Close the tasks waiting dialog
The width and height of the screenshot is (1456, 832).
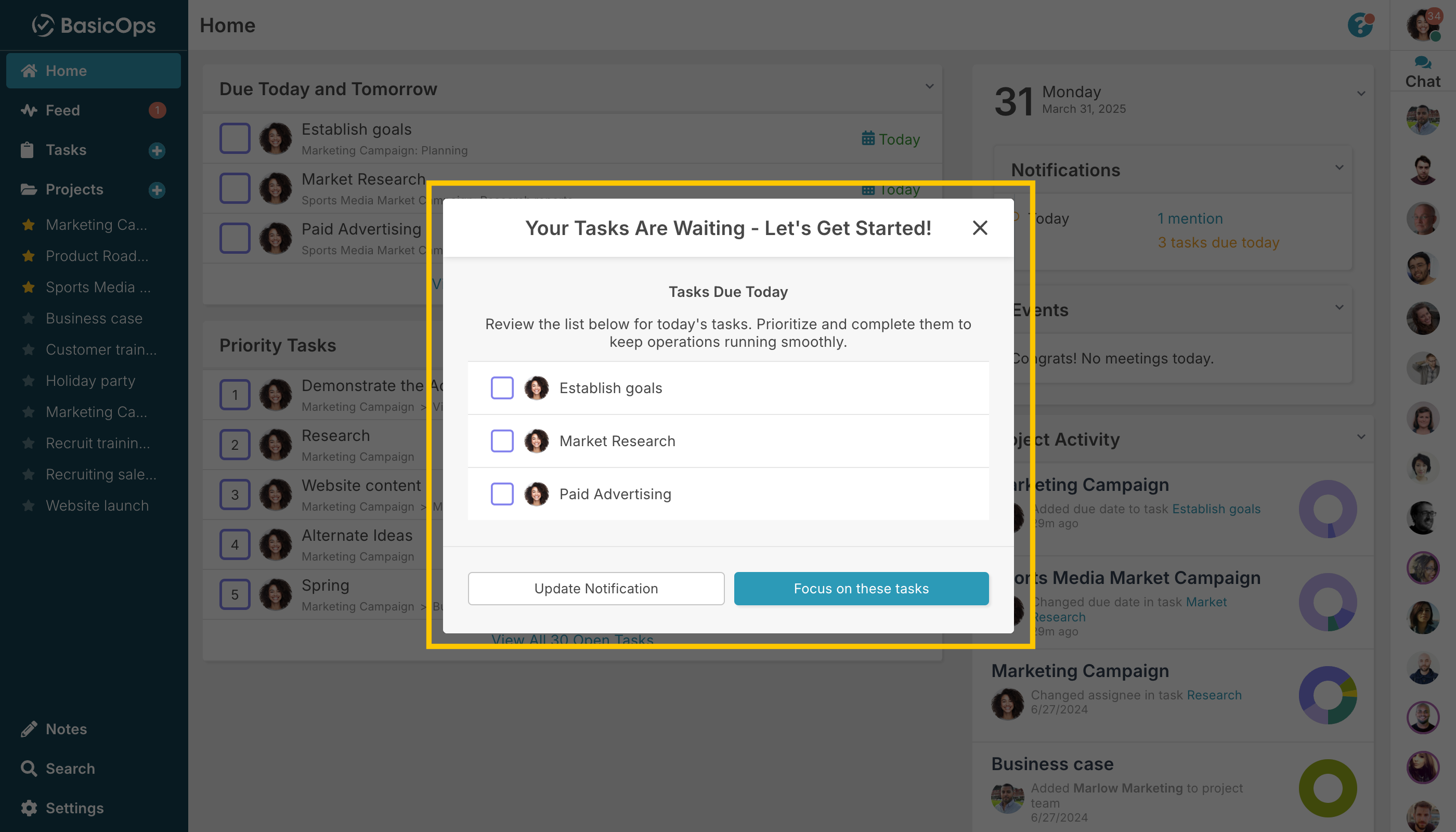pos(980,228)
